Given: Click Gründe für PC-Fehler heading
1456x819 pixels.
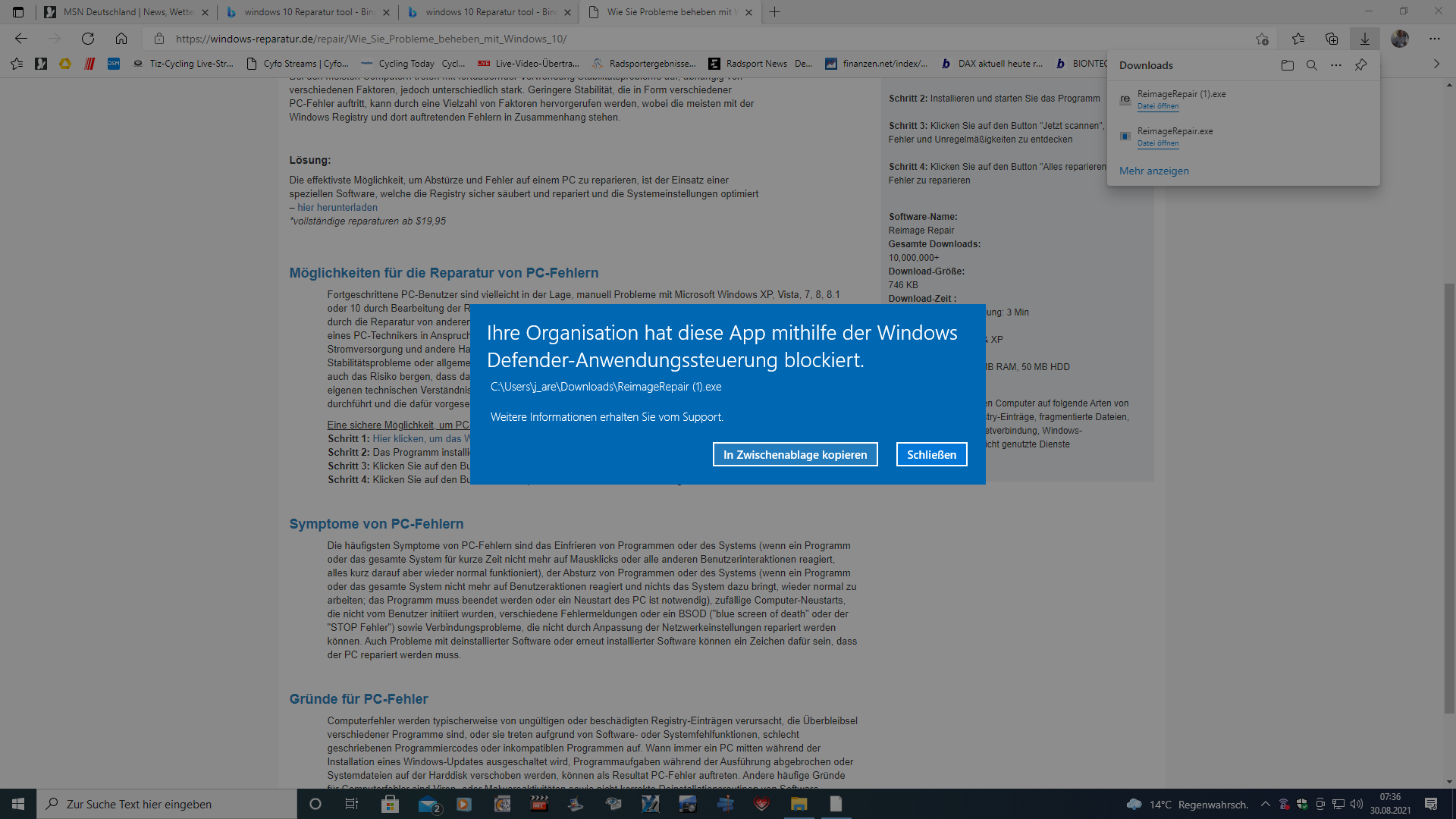Looking at the screenshot, I should click(x=359, y=699).
